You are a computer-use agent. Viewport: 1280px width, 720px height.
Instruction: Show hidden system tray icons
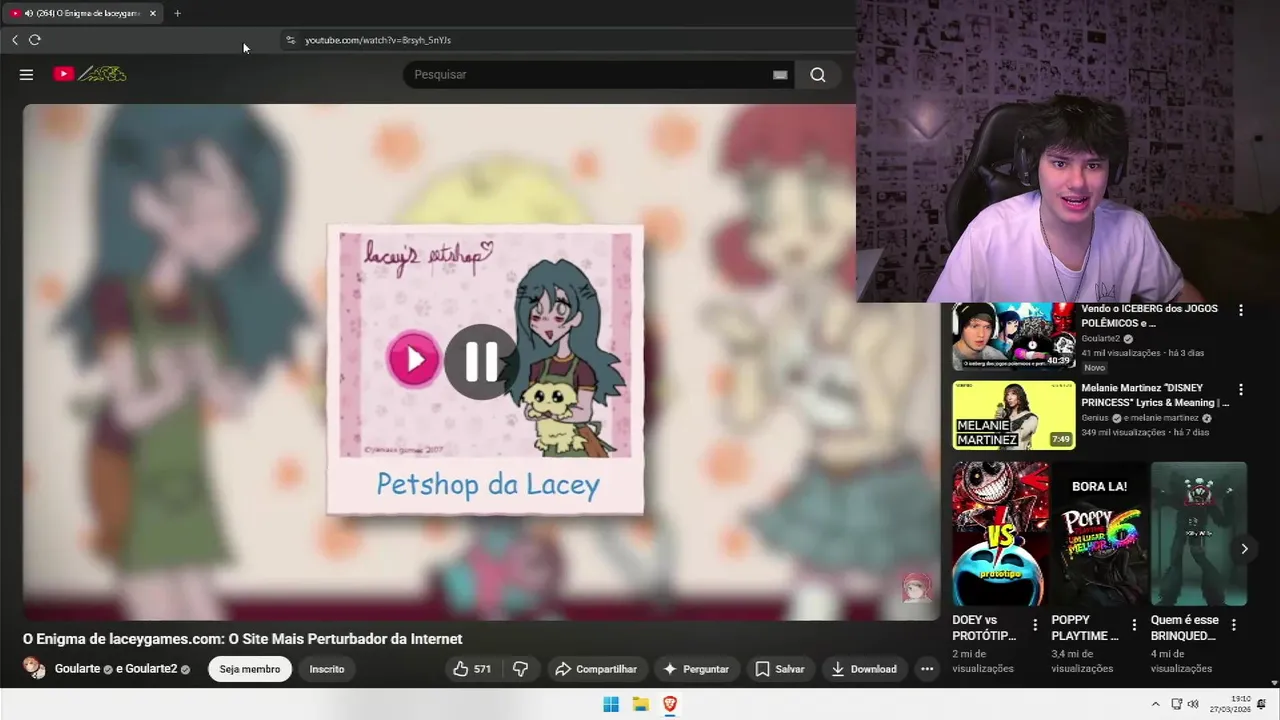[x=1156, y=704]
